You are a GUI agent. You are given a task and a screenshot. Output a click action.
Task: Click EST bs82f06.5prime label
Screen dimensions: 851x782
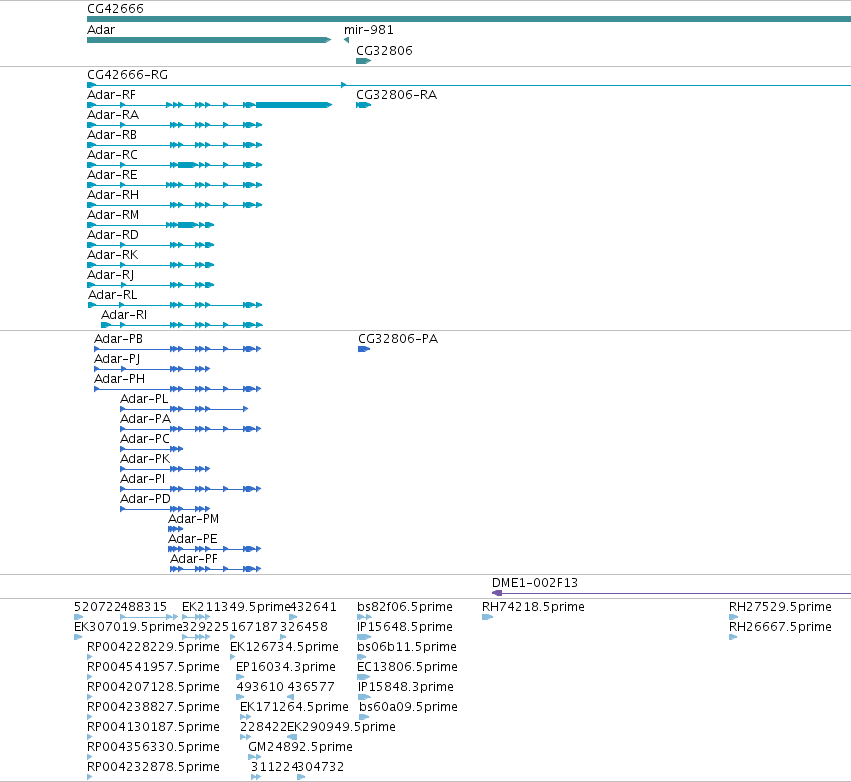(404, 607)
